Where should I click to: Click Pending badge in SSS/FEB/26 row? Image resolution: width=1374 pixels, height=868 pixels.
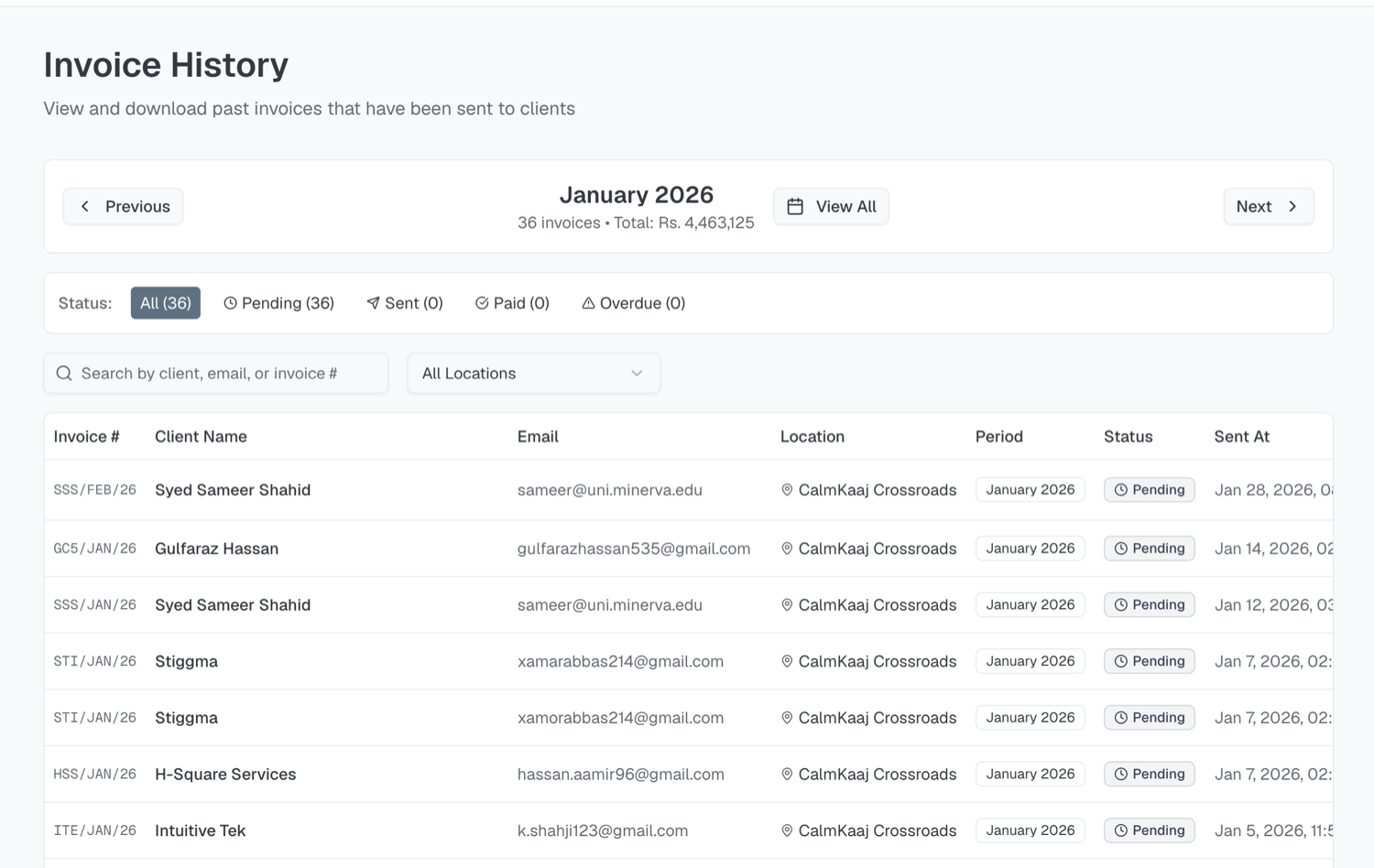click(1150, 490)
